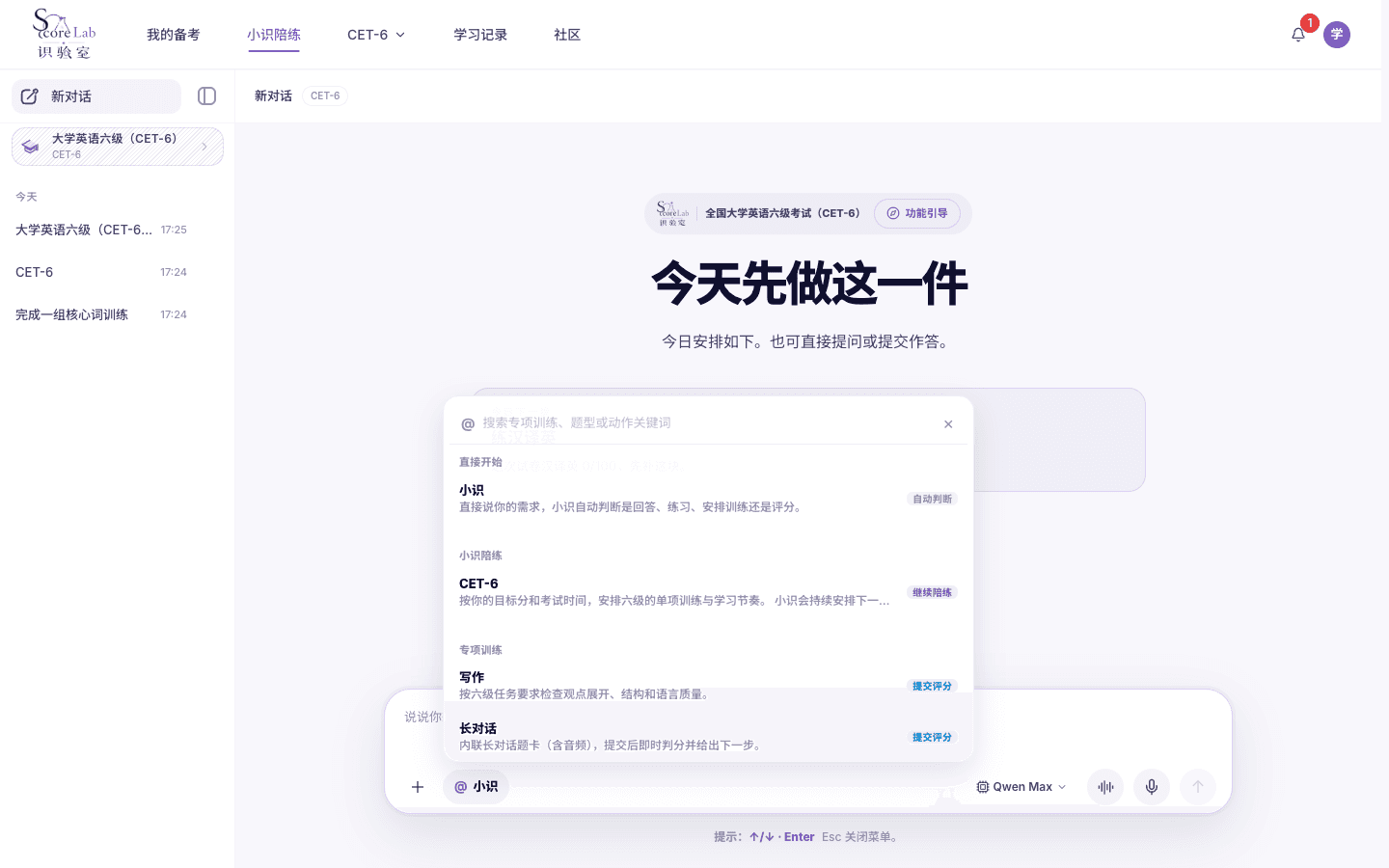This screenshot has height=868, width=1389.
Task: Open the notifications bell
Action: coord(1298,35)
